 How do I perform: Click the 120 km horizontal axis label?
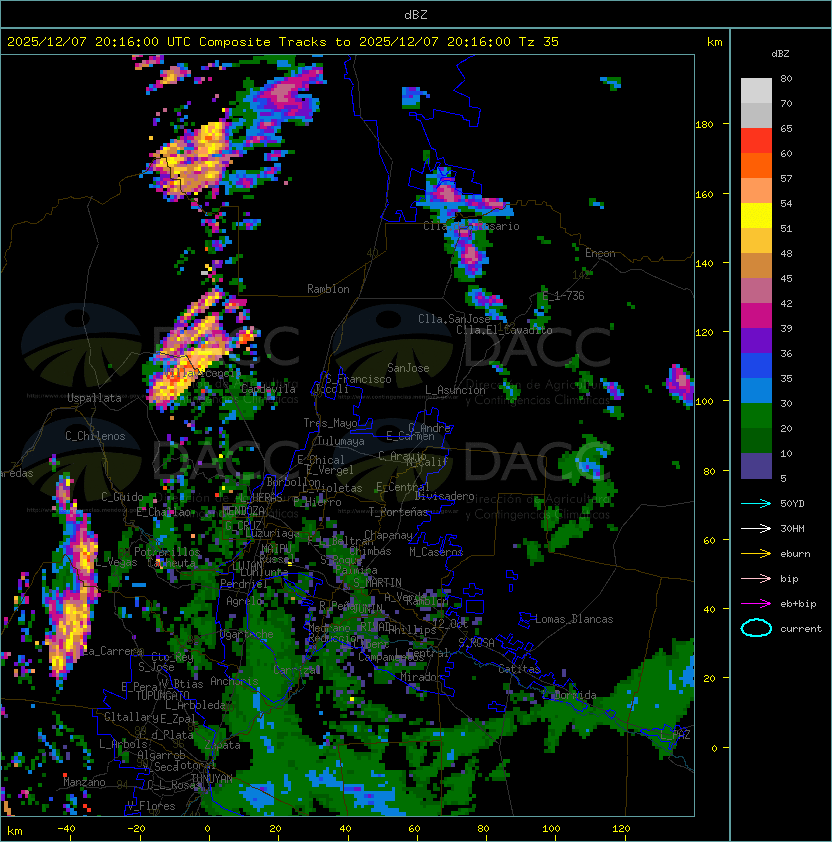click(x=621, y=829)
